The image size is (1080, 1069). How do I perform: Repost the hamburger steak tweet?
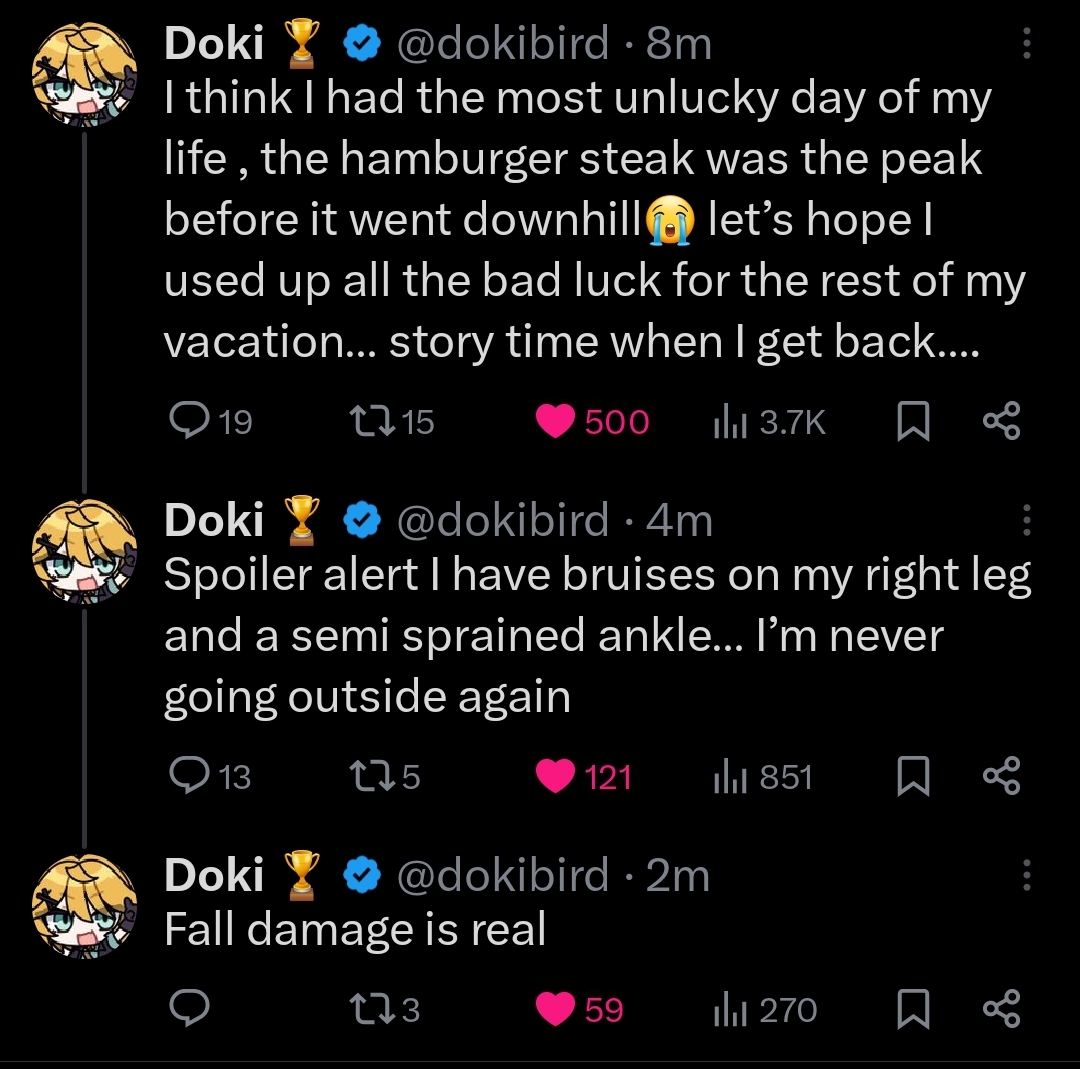[372, 422]
